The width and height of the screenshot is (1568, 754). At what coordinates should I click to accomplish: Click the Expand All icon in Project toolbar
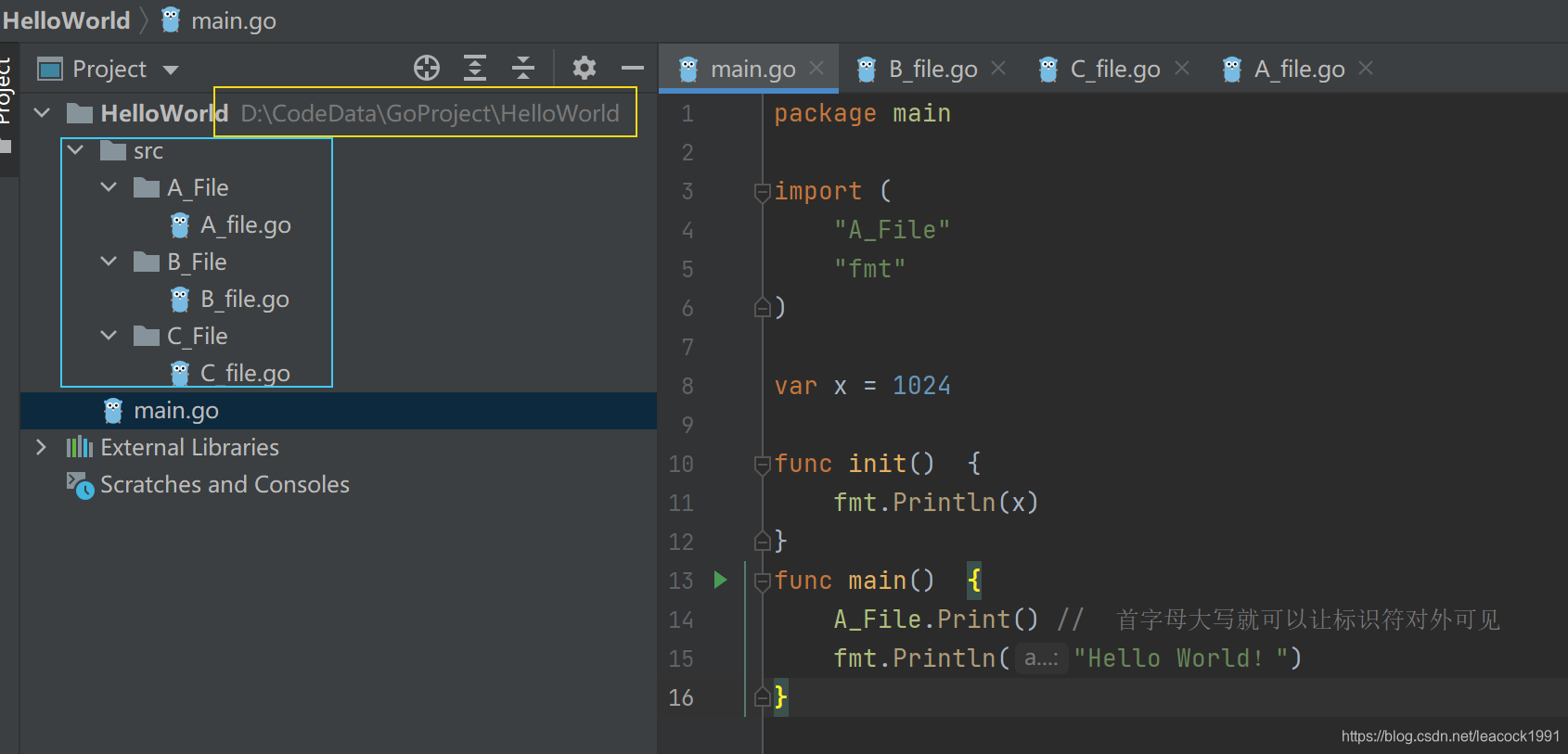pos(475,68)
